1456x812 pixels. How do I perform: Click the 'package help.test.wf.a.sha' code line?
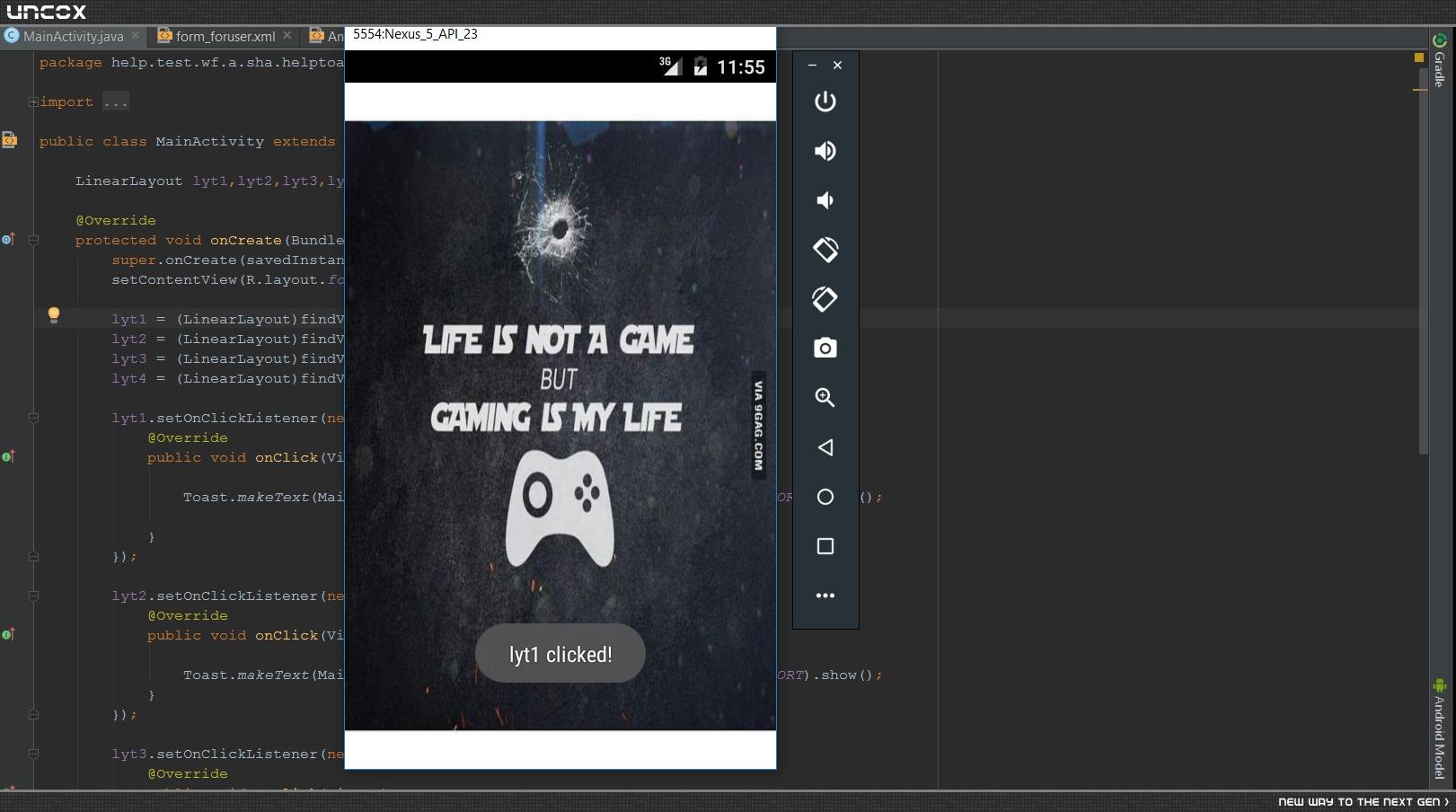point(191,62)
